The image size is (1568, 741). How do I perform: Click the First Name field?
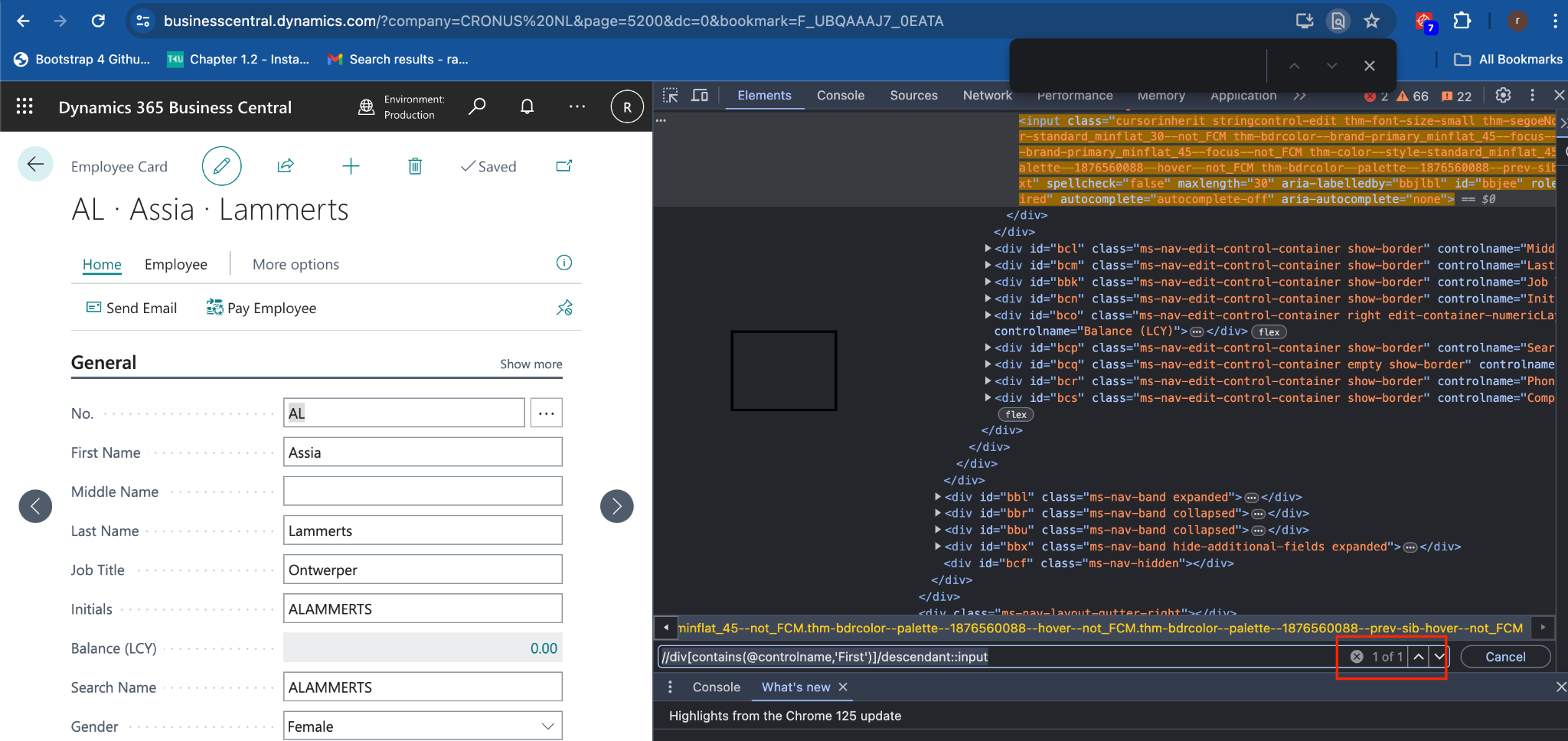423,452
